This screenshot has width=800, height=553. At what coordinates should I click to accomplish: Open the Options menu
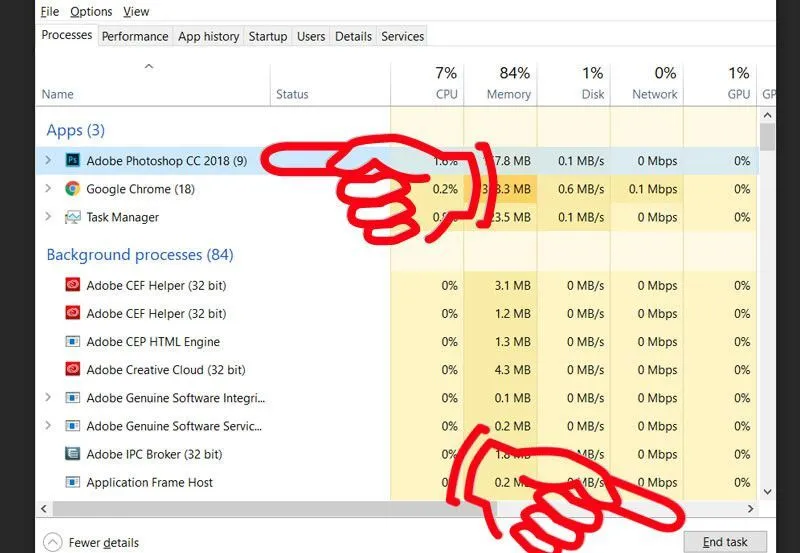click(x=91, y=11)
